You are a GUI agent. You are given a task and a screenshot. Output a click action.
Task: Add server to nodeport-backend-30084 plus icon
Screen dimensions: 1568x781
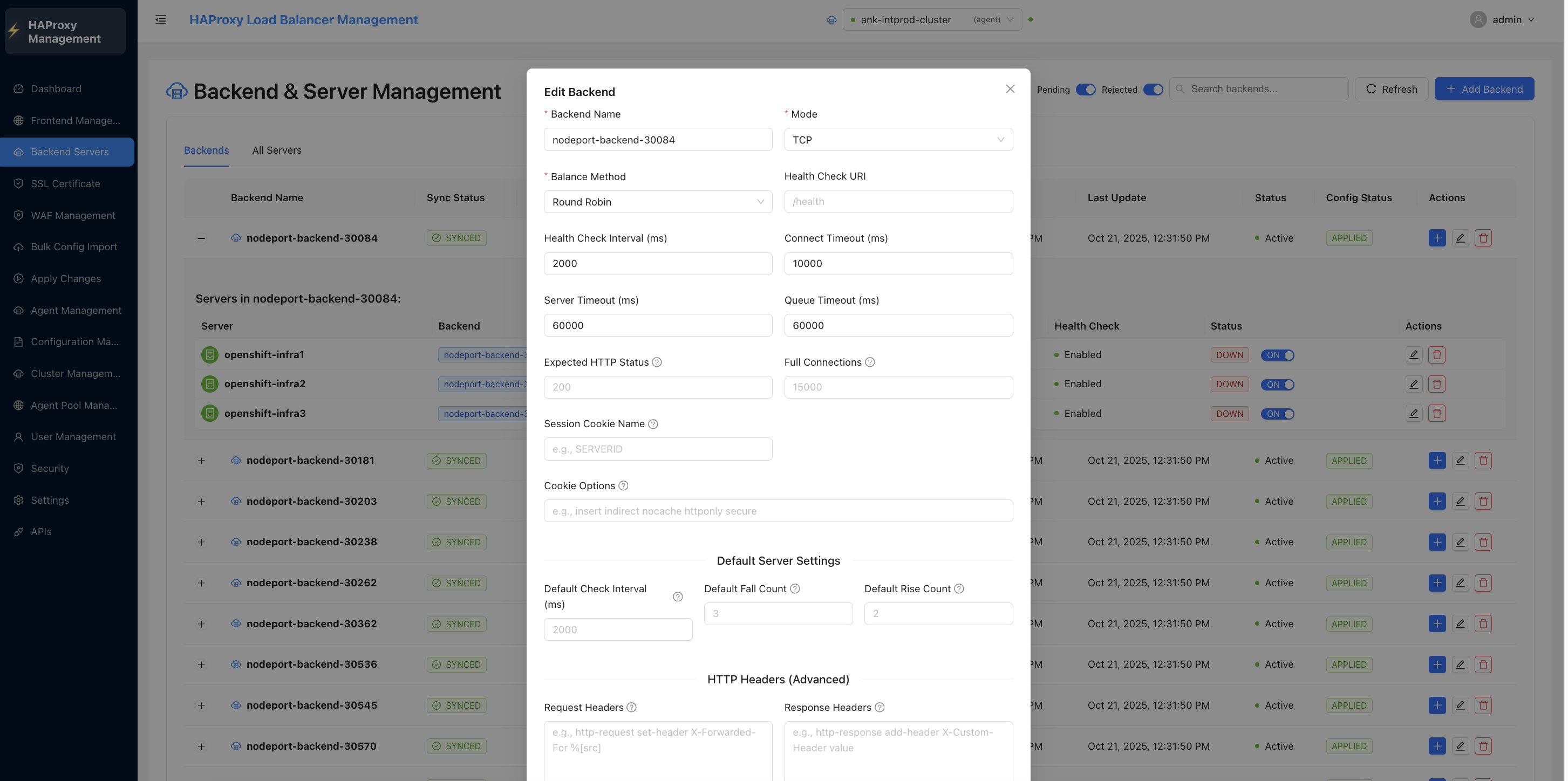[1436, 238]
